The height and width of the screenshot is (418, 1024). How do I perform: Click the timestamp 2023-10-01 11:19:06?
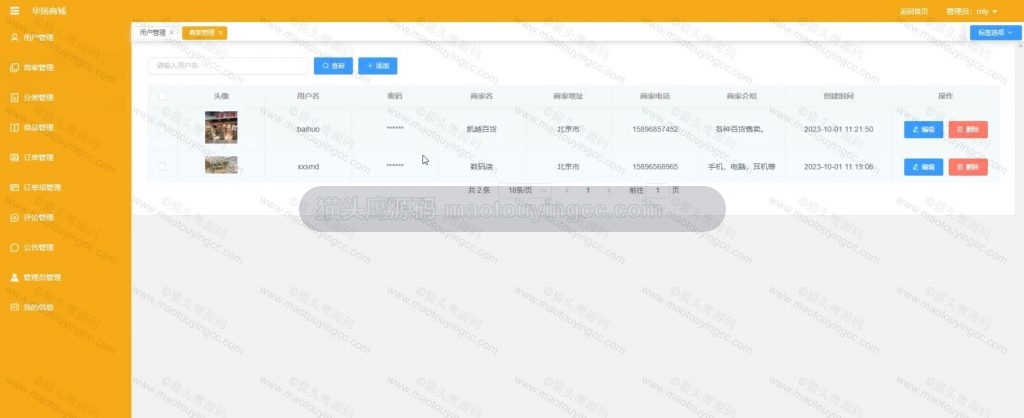pyautogui.click(x=839, y=167)
